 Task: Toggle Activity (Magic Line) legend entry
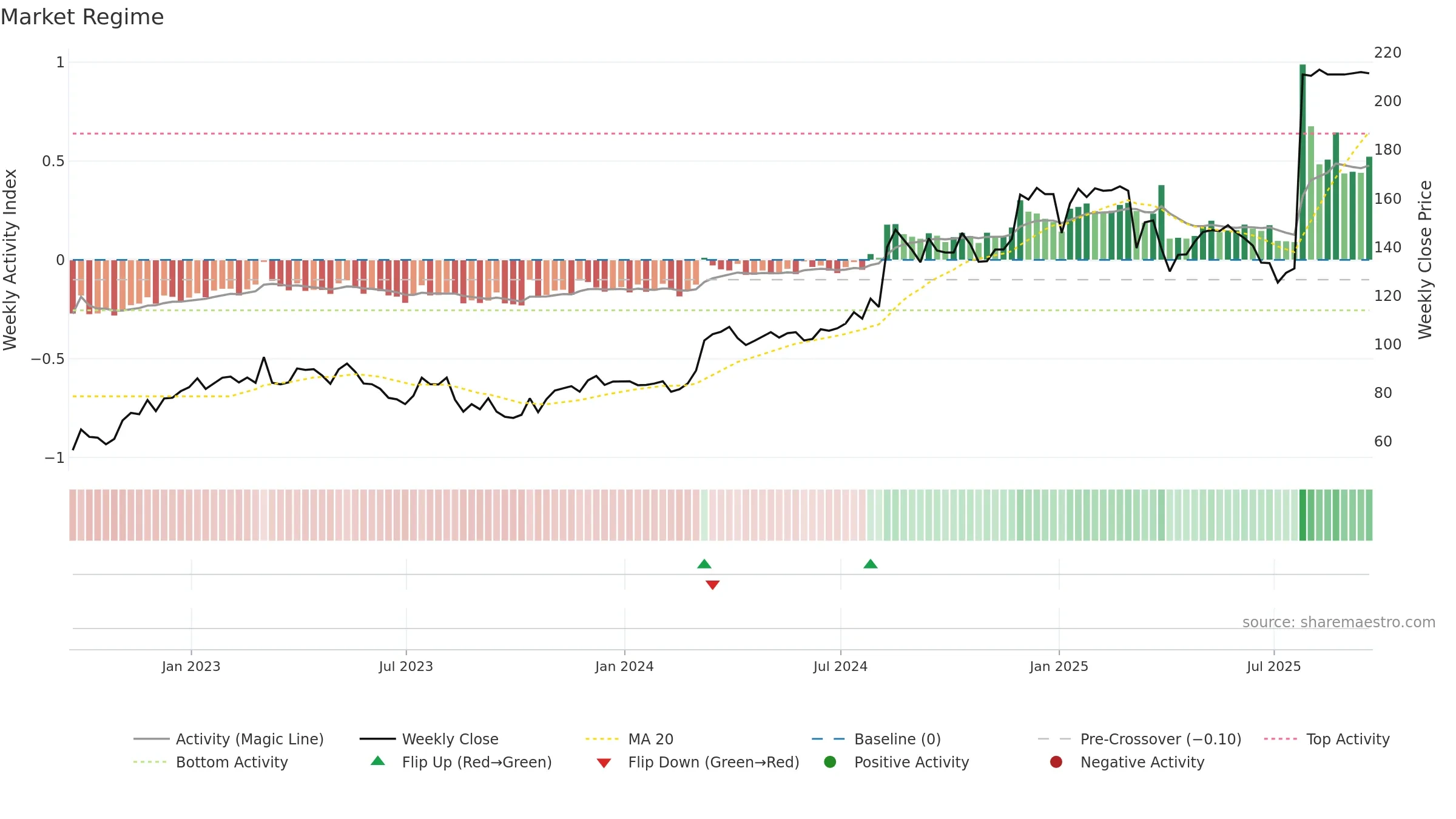click(x=229, y=739)
